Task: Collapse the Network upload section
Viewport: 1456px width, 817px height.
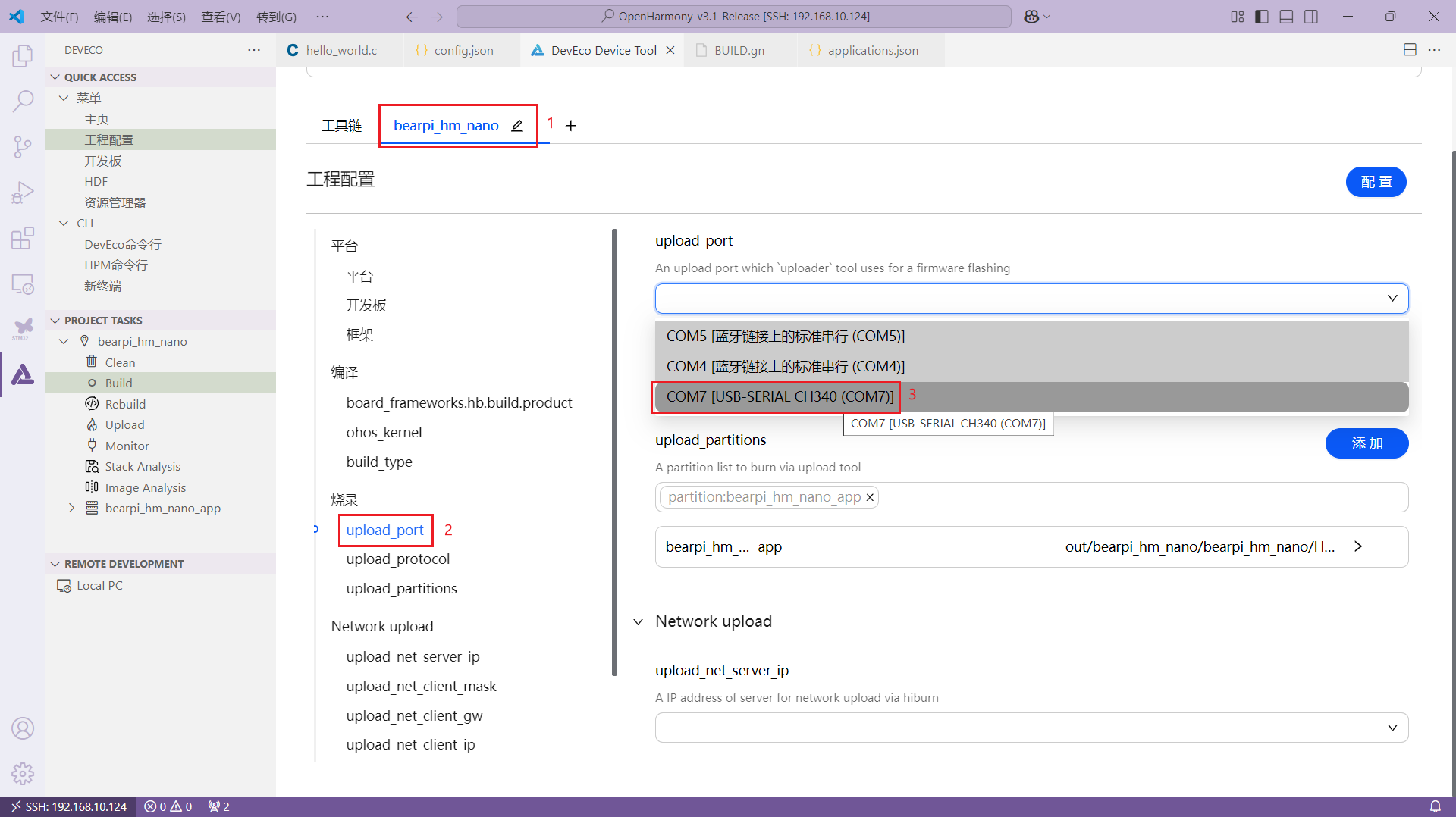Action: pos(639,622)
